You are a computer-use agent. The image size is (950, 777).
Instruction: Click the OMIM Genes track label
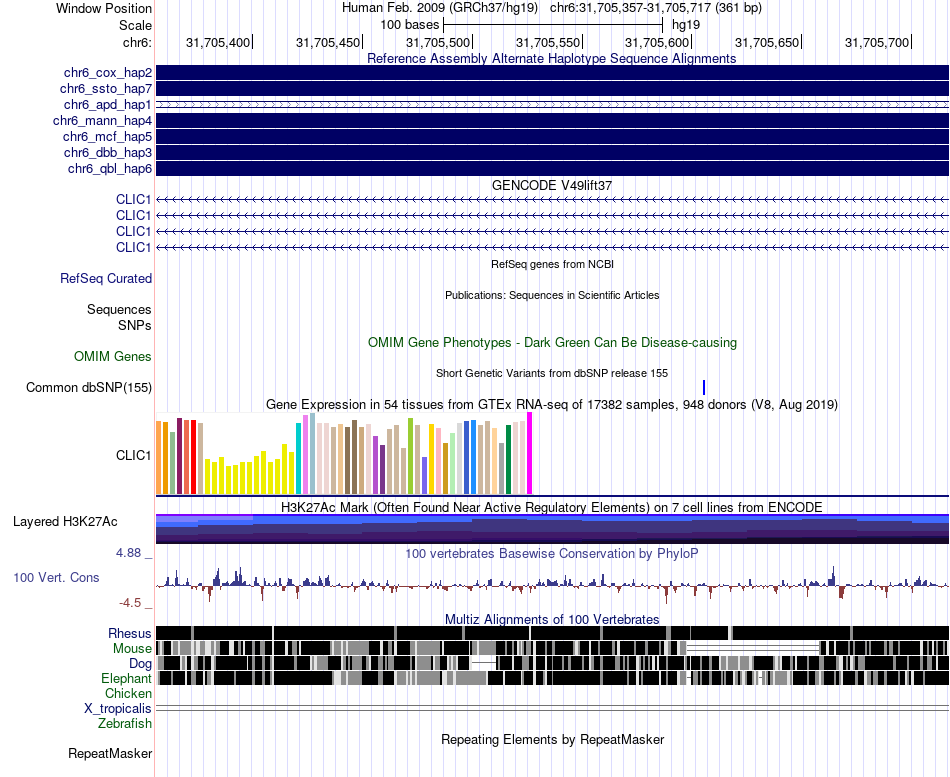(113, 356)
